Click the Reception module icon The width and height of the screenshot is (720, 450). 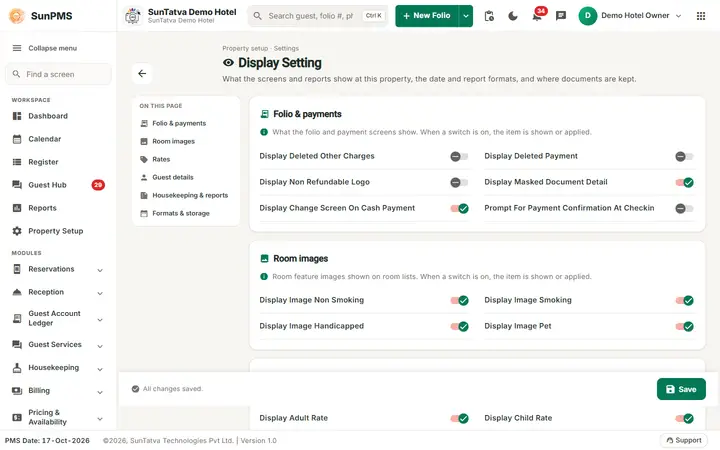(x=17, y=292)
